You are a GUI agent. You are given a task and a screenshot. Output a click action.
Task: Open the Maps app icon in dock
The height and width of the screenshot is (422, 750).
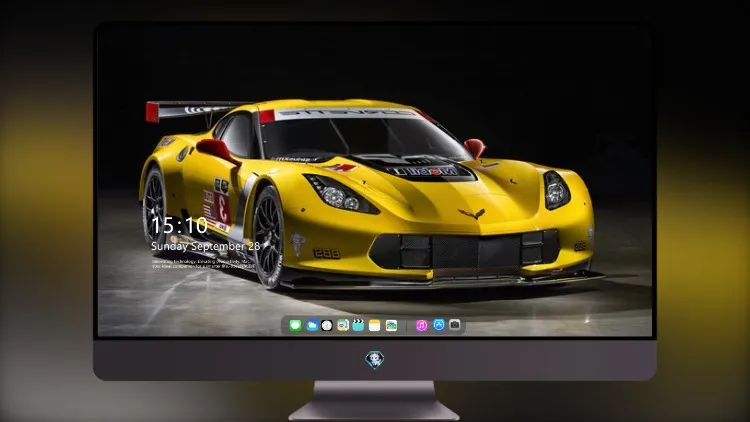pyautogui.click(x=342, y=325)
